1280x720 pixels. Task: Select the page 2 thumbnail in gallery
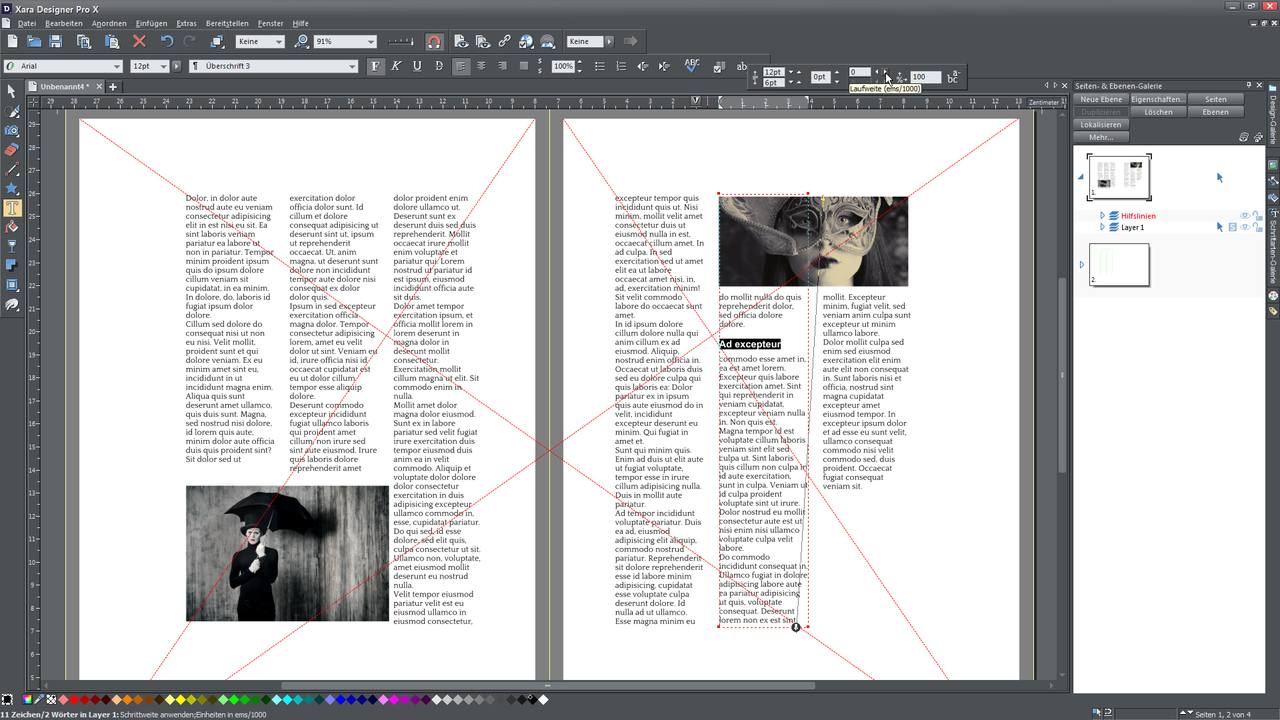pos(1118,265)
